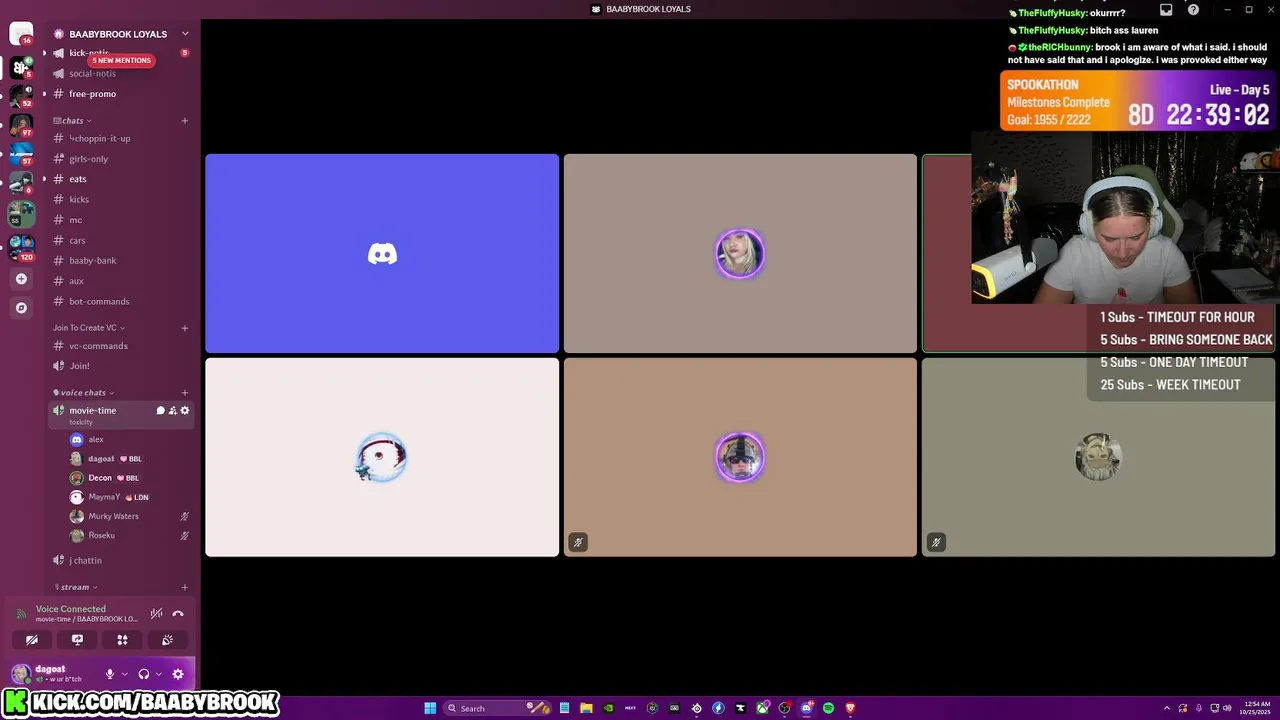Add a channel to the chats category

pos(185,121)
